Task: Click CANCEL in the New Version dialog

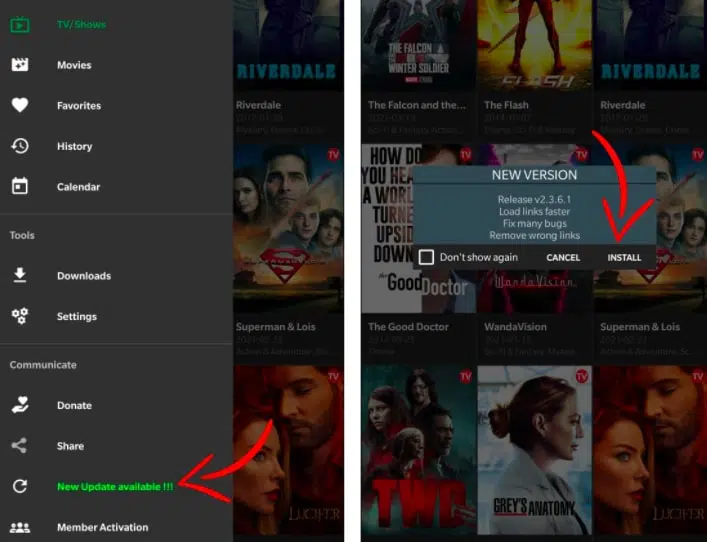Action: (563, 257)
